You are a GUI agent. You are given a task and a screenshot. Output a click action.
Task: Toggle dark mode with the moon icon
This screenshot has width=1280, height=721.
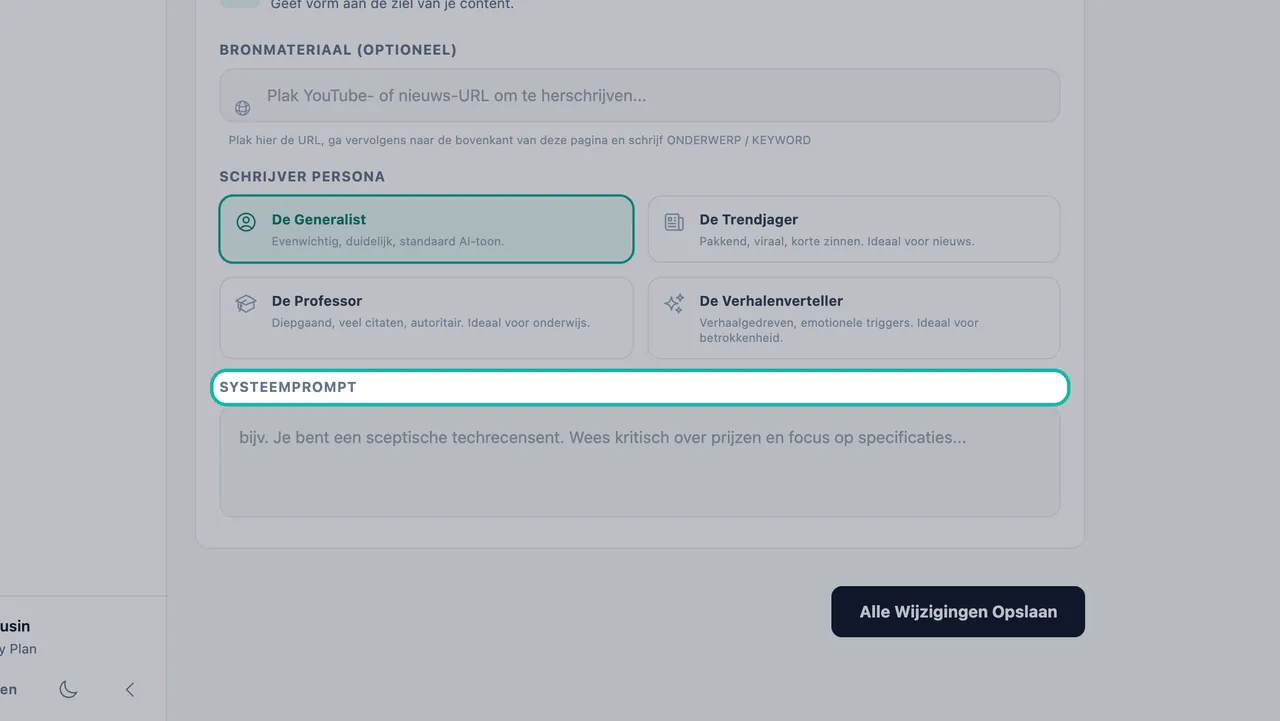pos(68,689)
